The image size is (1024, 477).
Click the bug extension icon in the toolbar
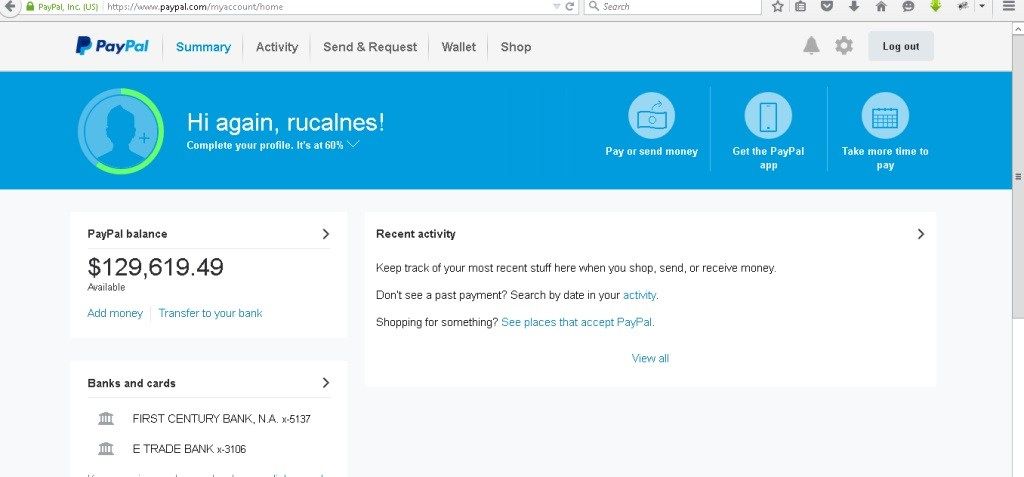[x=963, y=7]
